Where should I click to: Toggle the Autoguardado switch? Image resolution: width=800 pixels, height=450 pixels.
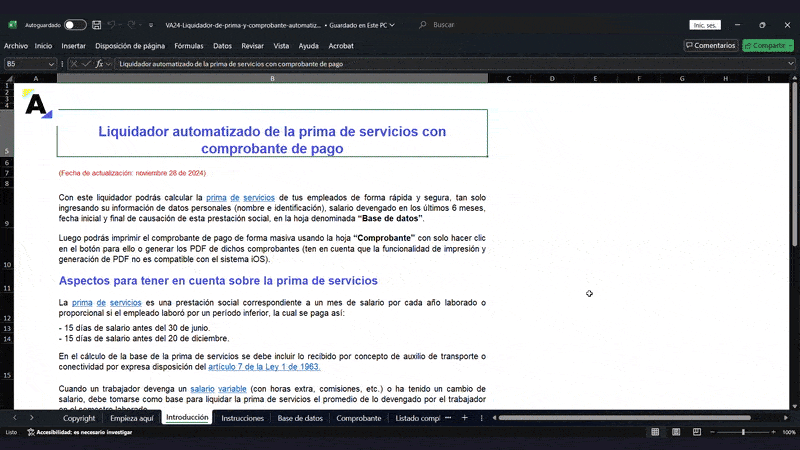coord(75,25)
